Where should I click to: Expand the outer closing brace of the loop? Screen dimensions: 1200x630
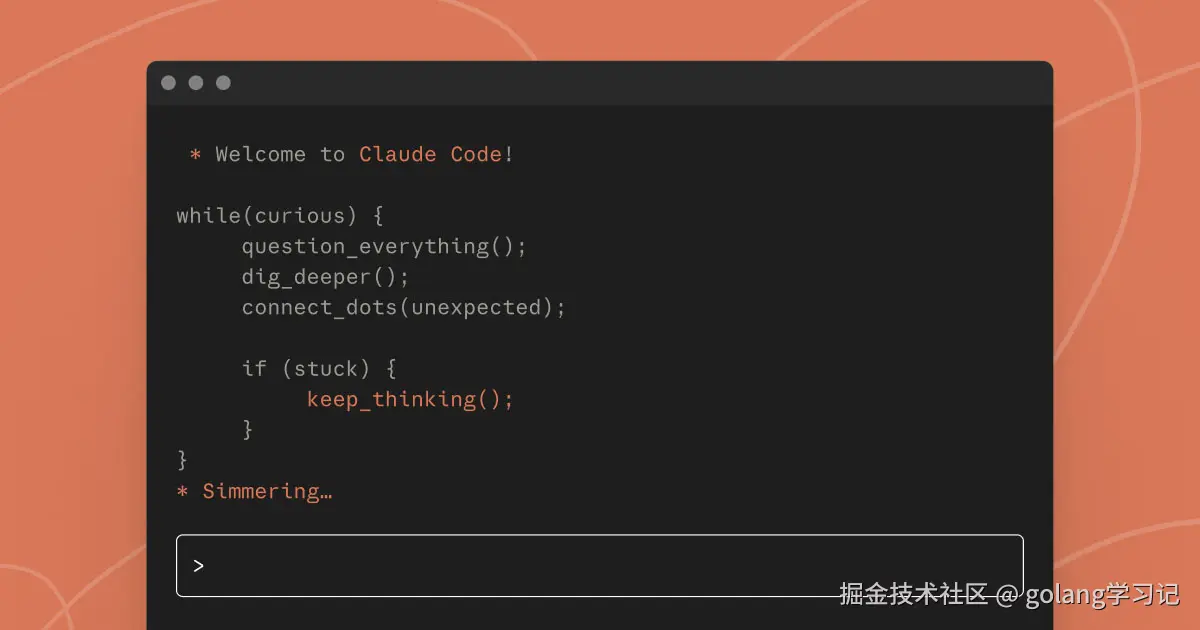tap(181, 460)
